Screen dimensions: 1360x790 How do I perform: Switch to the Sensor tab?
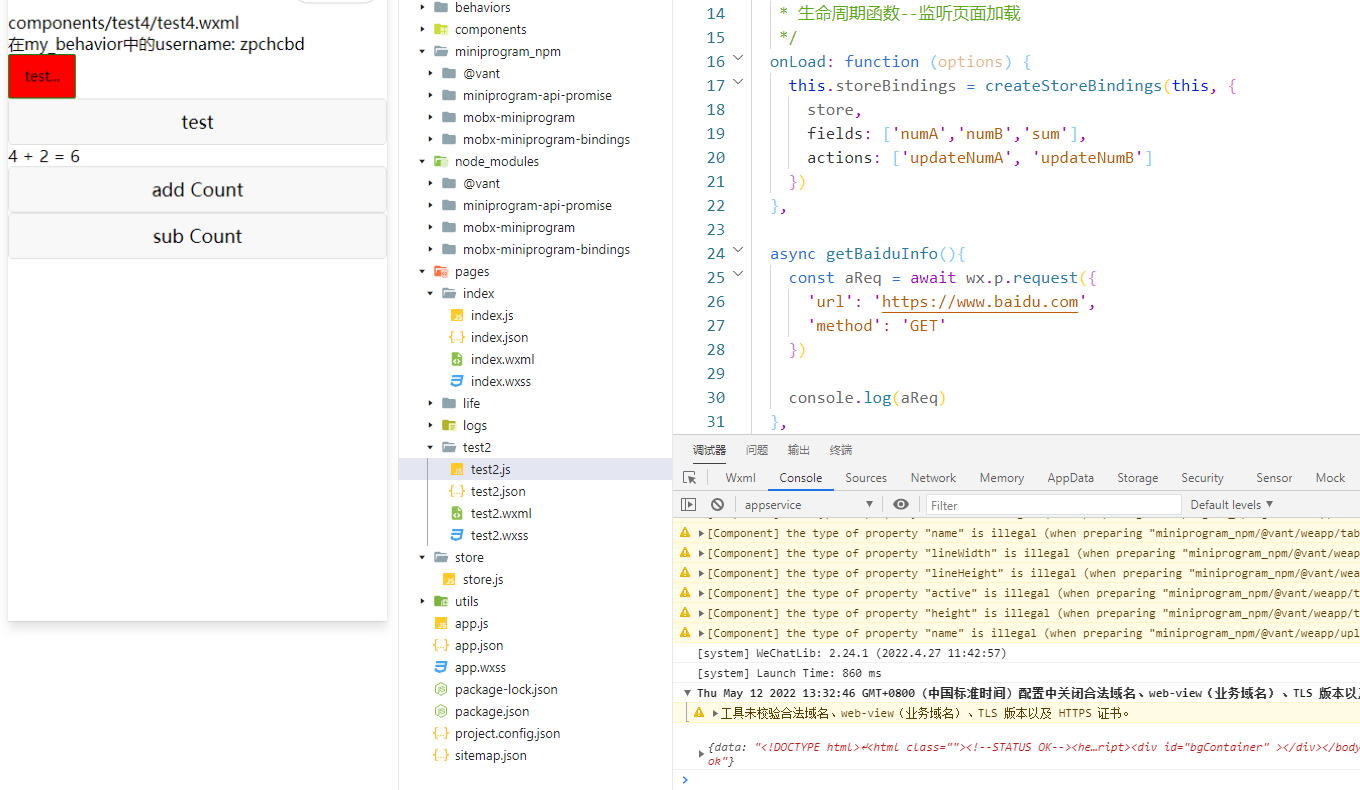point(1274,478)
